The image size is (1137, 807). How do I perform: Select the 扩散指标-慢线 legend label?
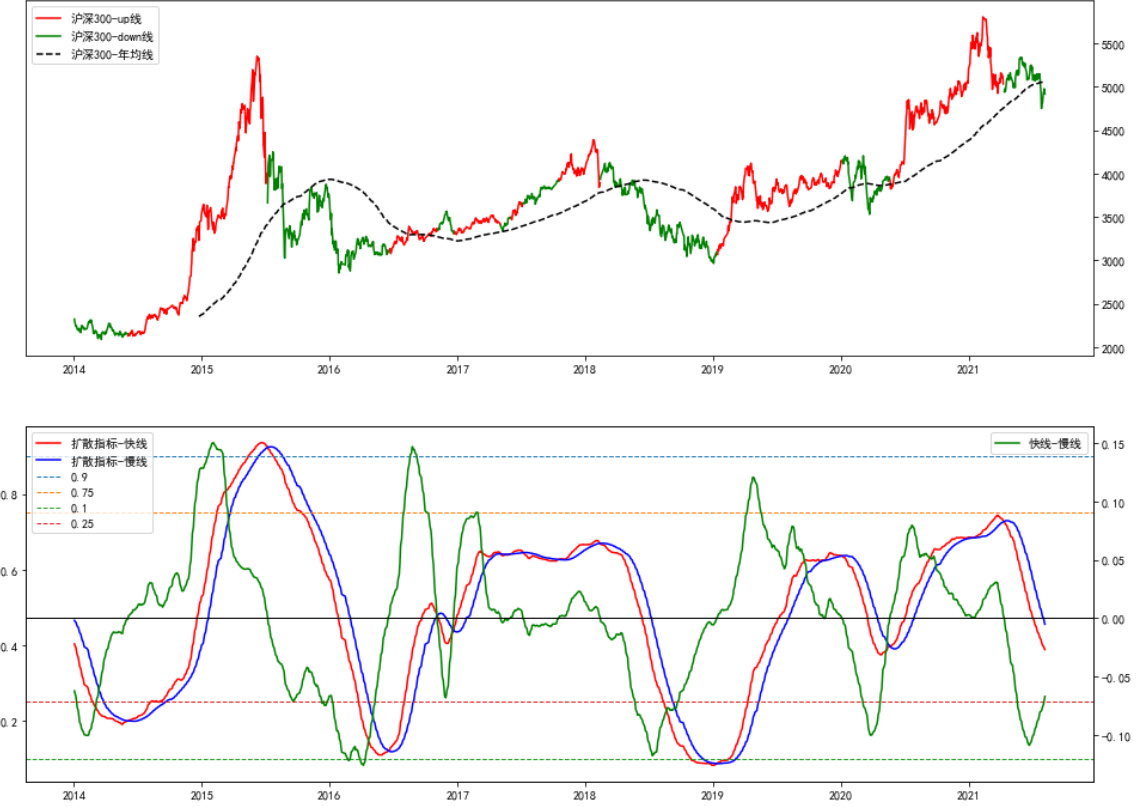(x=109, y=461)
